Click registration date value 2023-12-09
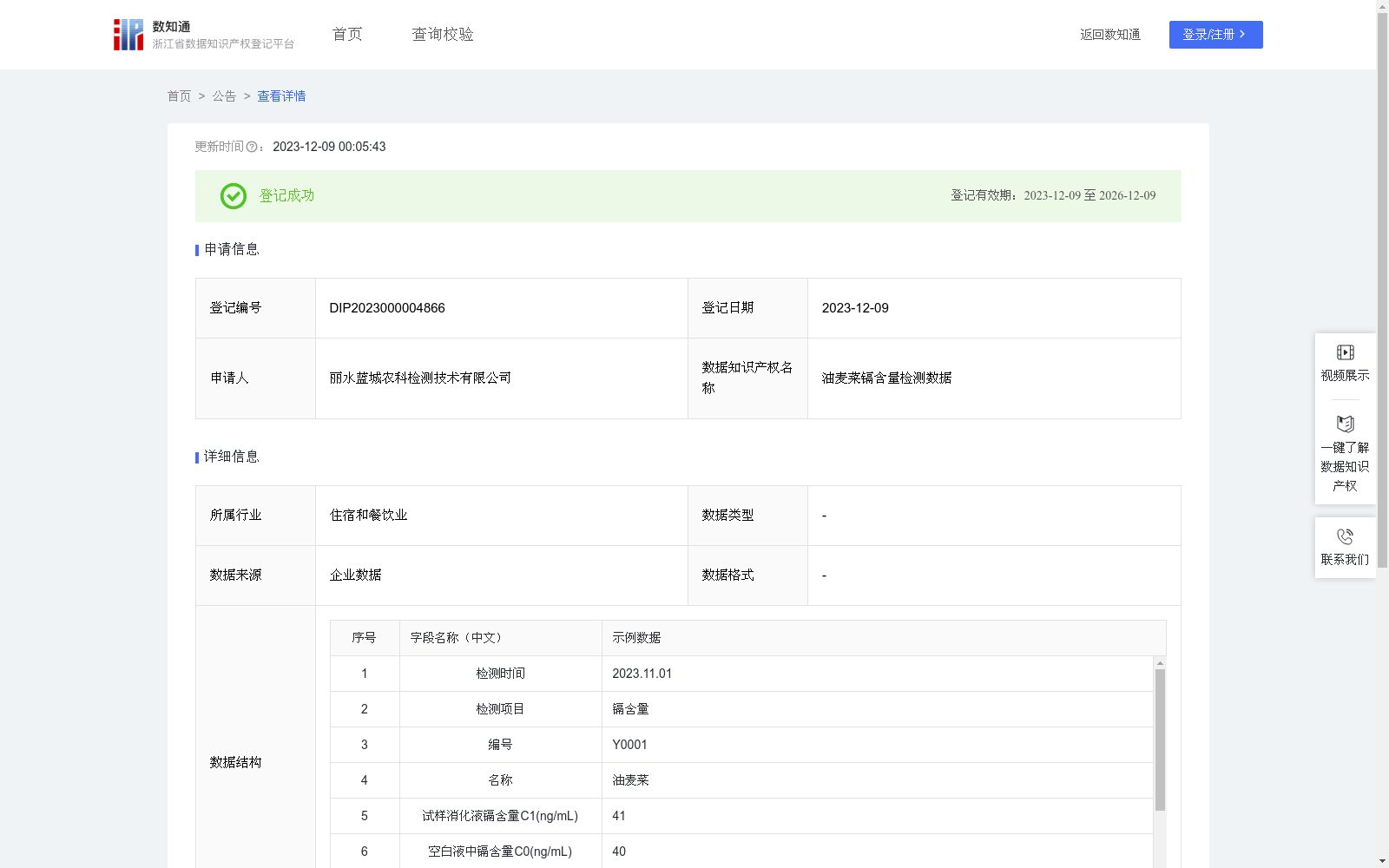1389x868 pixels. [x=855, y=308]
